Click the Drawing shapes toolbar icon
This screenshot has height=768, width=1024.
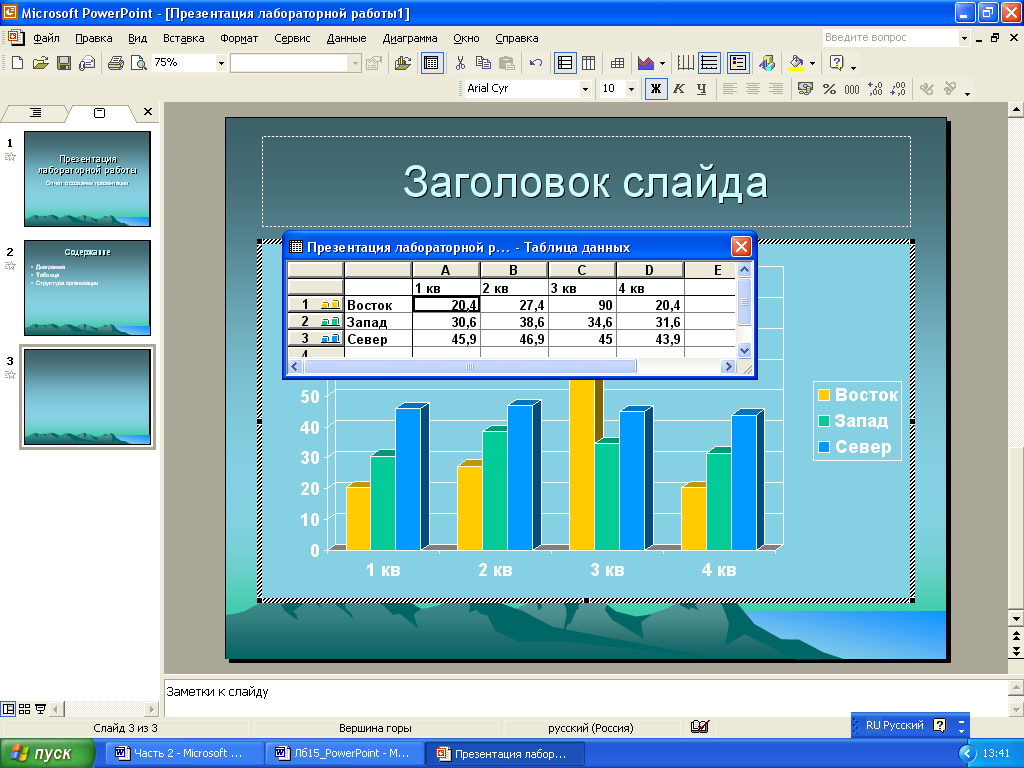tap(767, 63)
